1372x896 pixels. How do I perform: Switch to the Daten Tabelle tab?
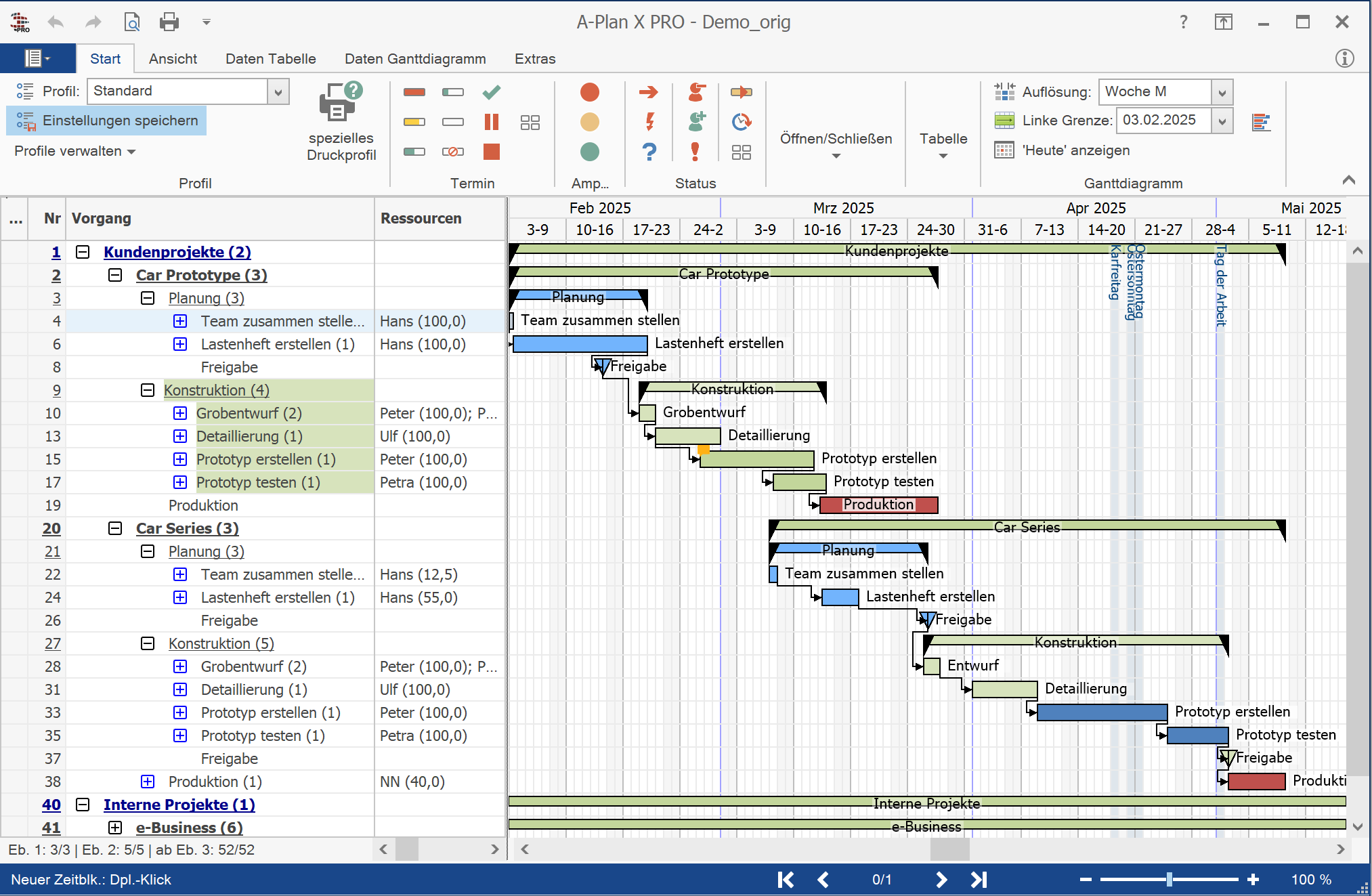click(271, 59)
